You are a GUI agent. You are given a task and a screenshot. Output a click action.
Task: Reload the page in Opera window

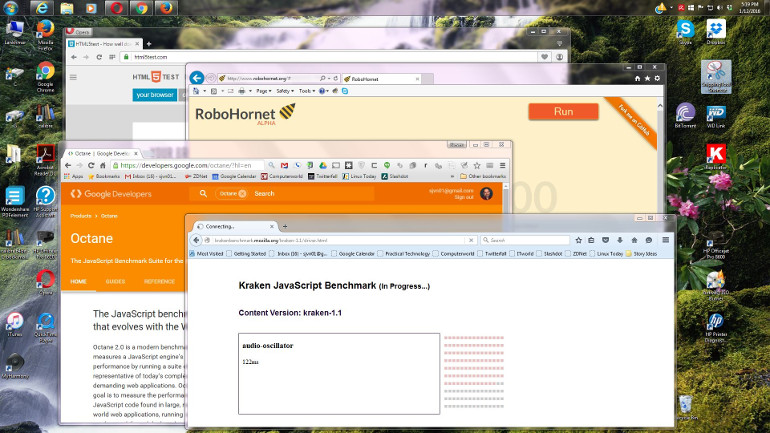click(99, 57)
